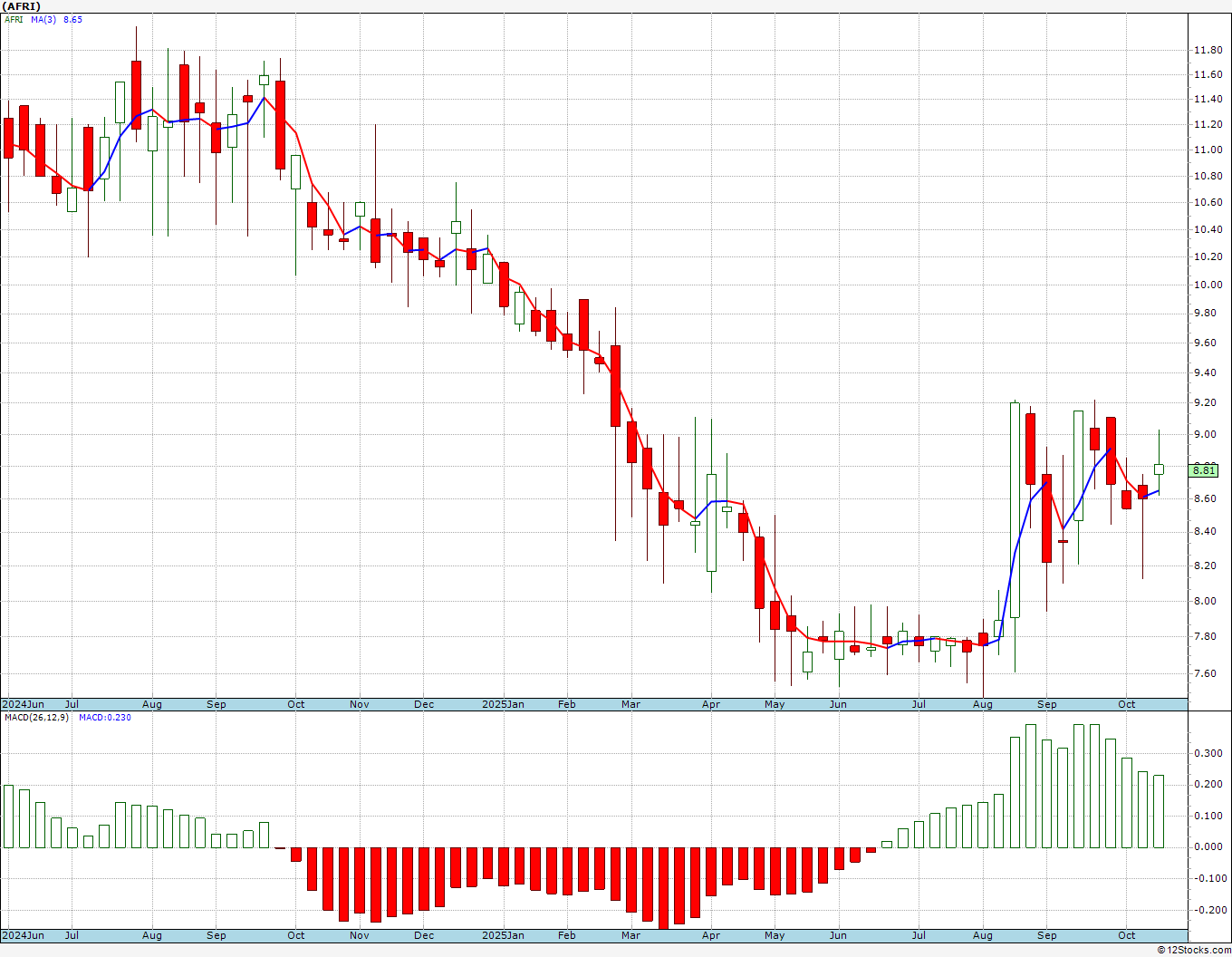The width and height of the screenshot is (1232, 957).
Task: Select the MA(3) indicator label
Action: tap(43, 19)
